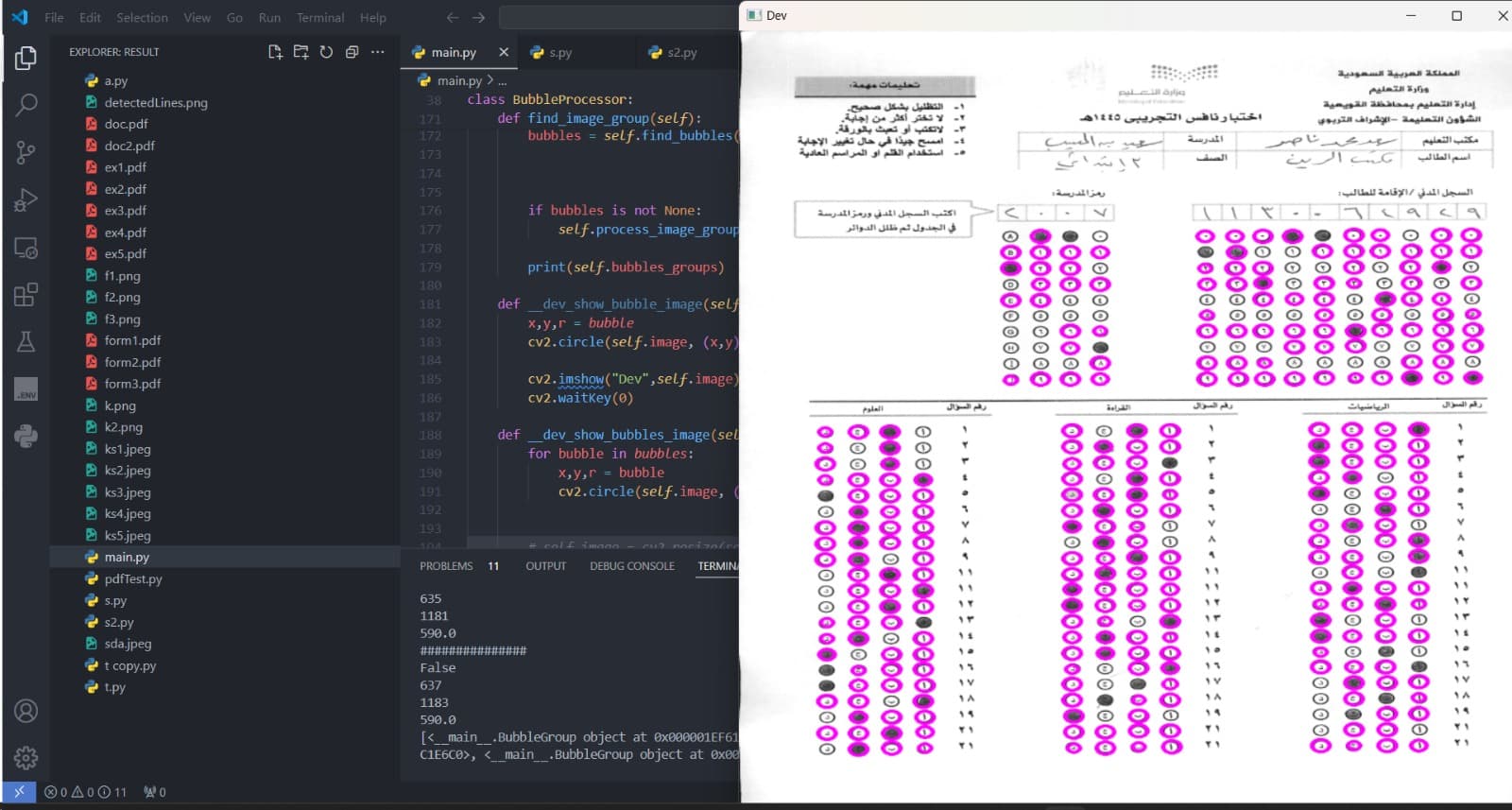Open the Search view in activity bar

(26, 105)
